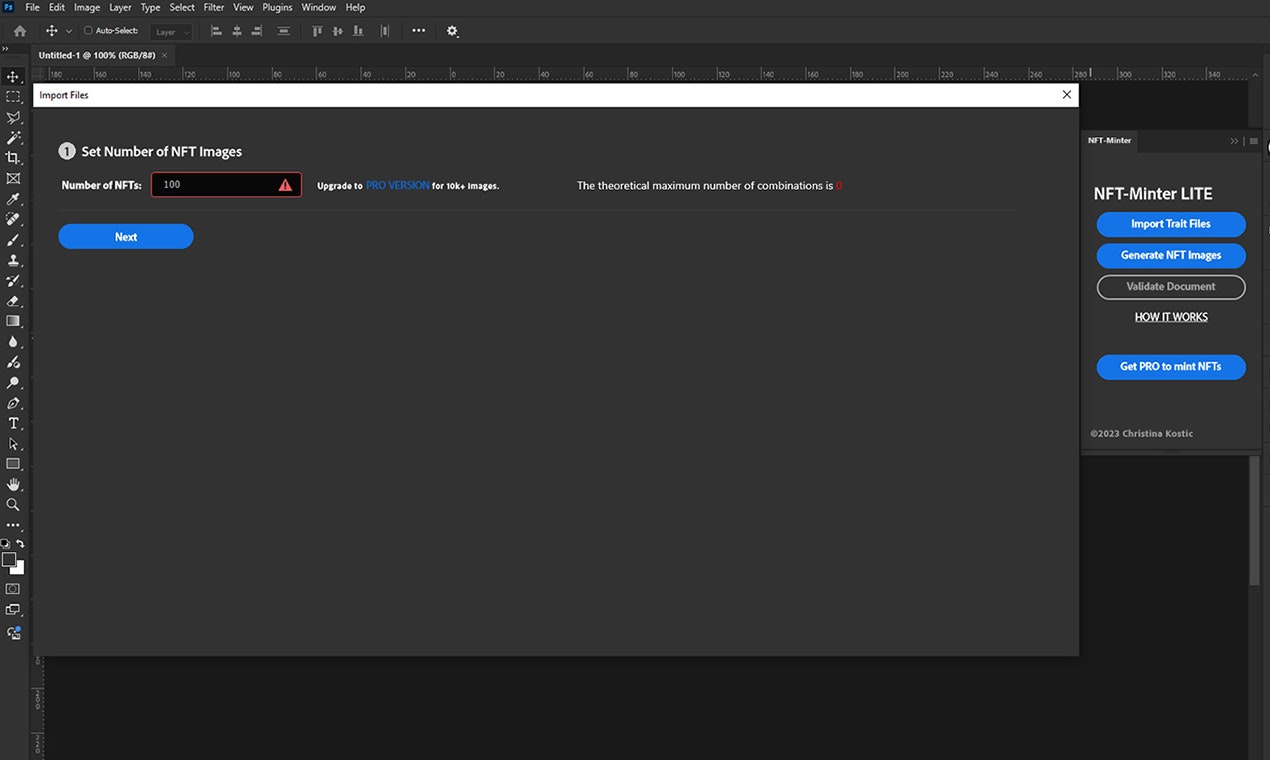This screenshot has height=760, width=1270.
Task: Open the NFT-Minter panel flyout menu
Action: point(1253,141)
